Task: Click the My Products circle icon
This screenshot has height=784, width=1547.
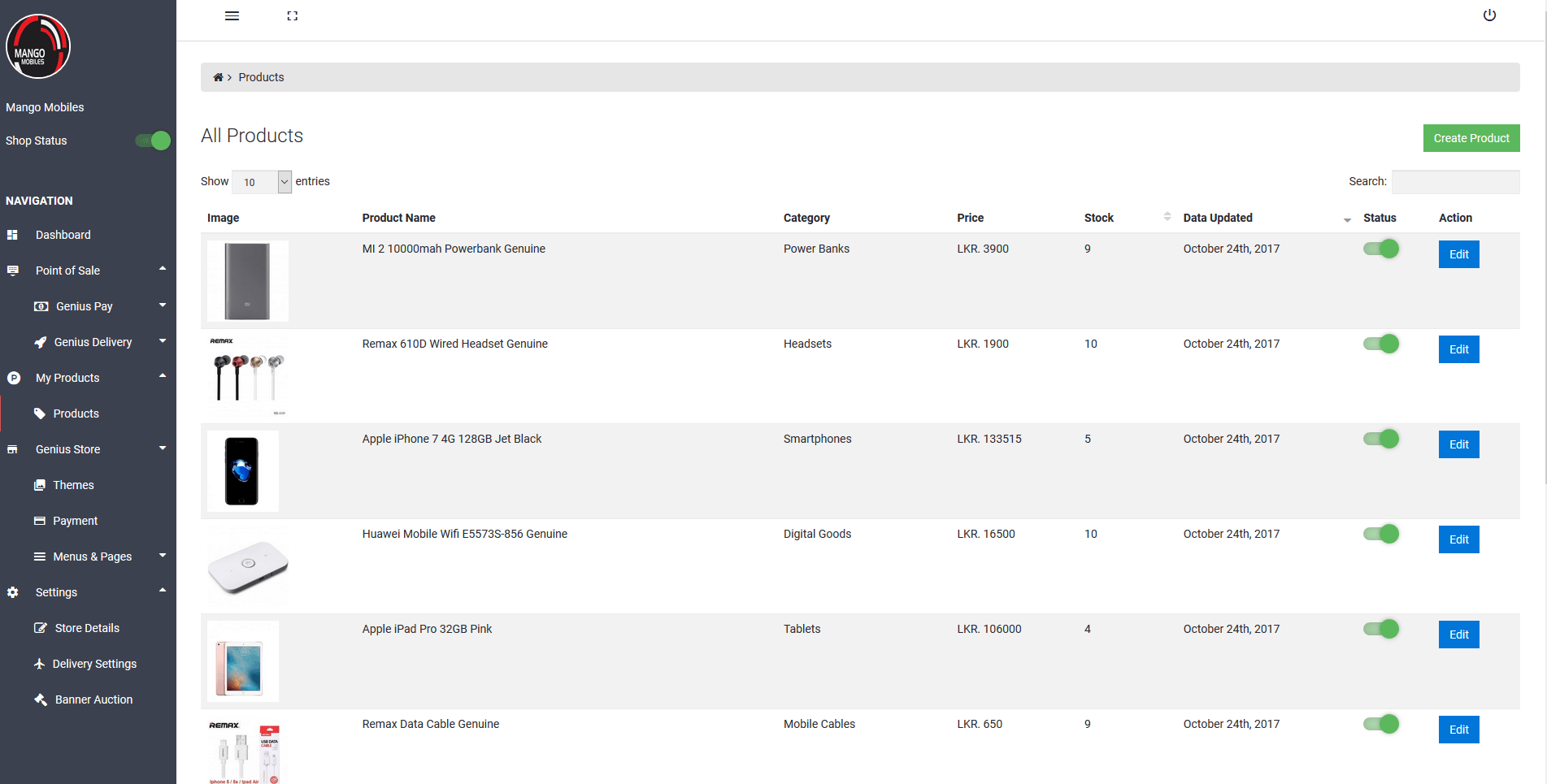Action: (x=13, y=378)
